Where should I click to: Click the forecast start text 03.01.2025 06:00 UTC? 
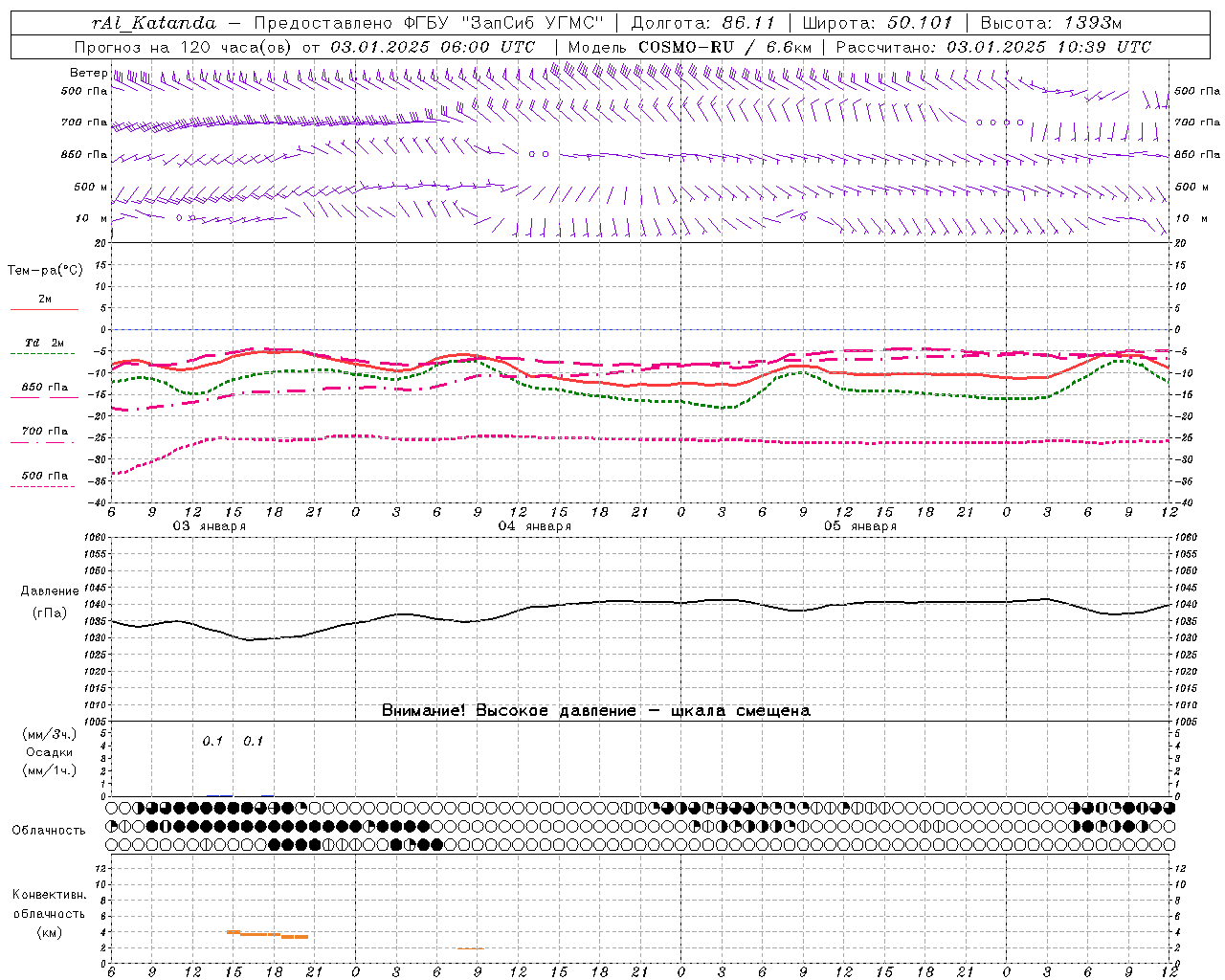(433, 47)
